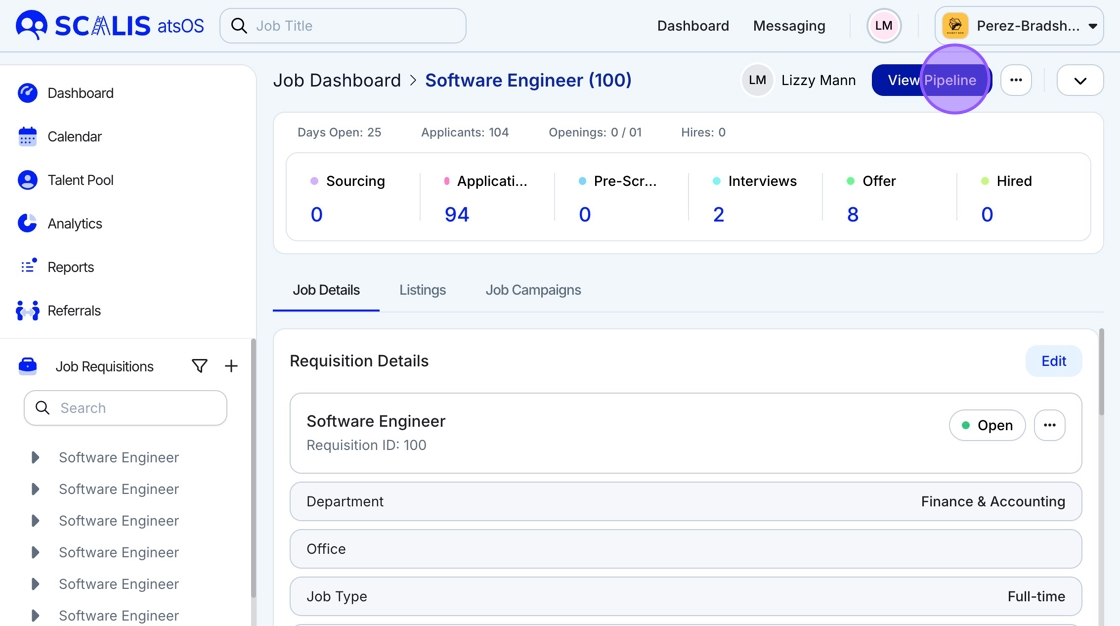Screen dimensions: 1120x626
Task: Click the three-dot menu beside View Pipeline
Action: (1016, 80)
